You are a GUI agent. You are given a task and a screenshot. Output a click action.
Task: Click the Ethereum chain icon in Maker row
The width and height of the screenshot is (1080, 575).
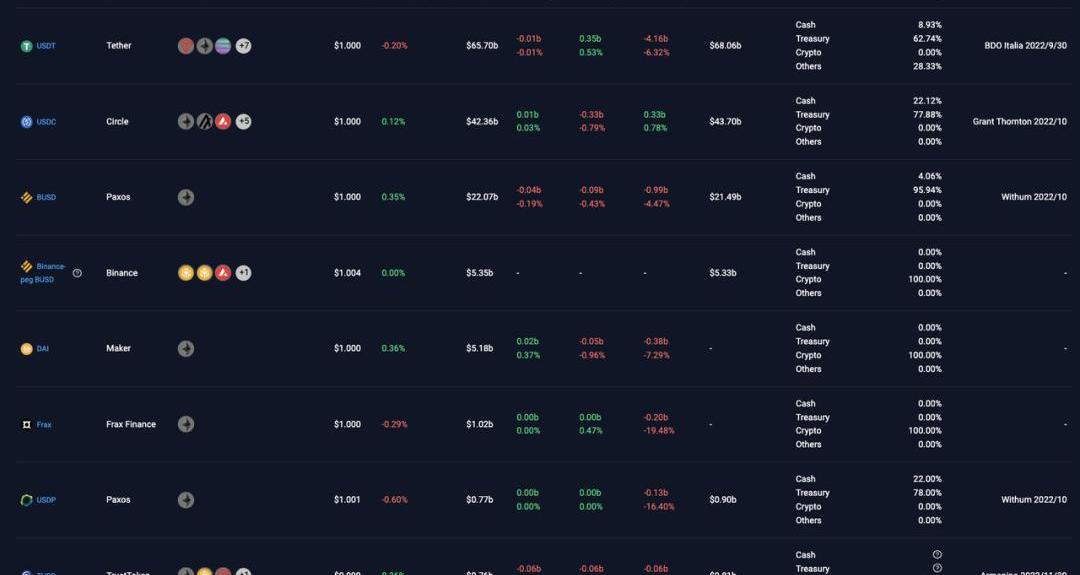186,349
